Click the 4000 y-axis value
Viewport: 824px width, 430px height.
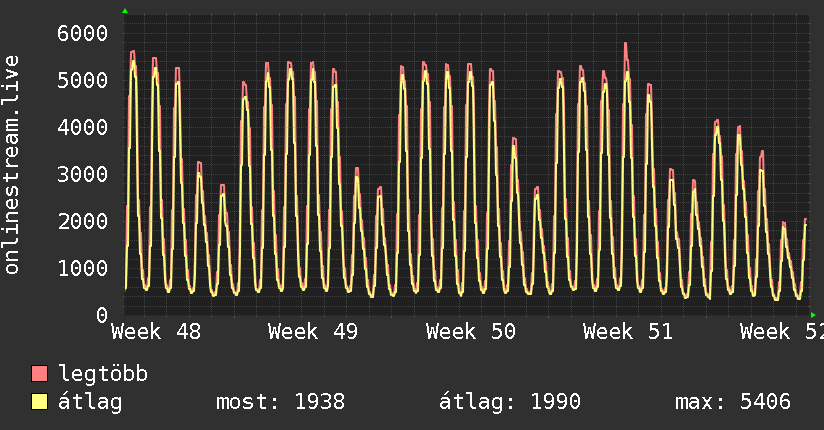(x=83, y=127)
